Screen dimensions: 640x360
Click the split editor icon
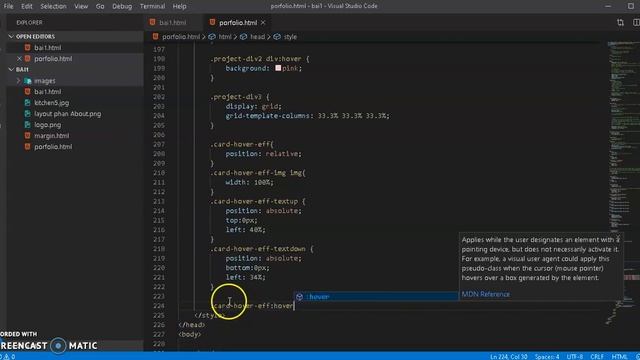[636, 22]
